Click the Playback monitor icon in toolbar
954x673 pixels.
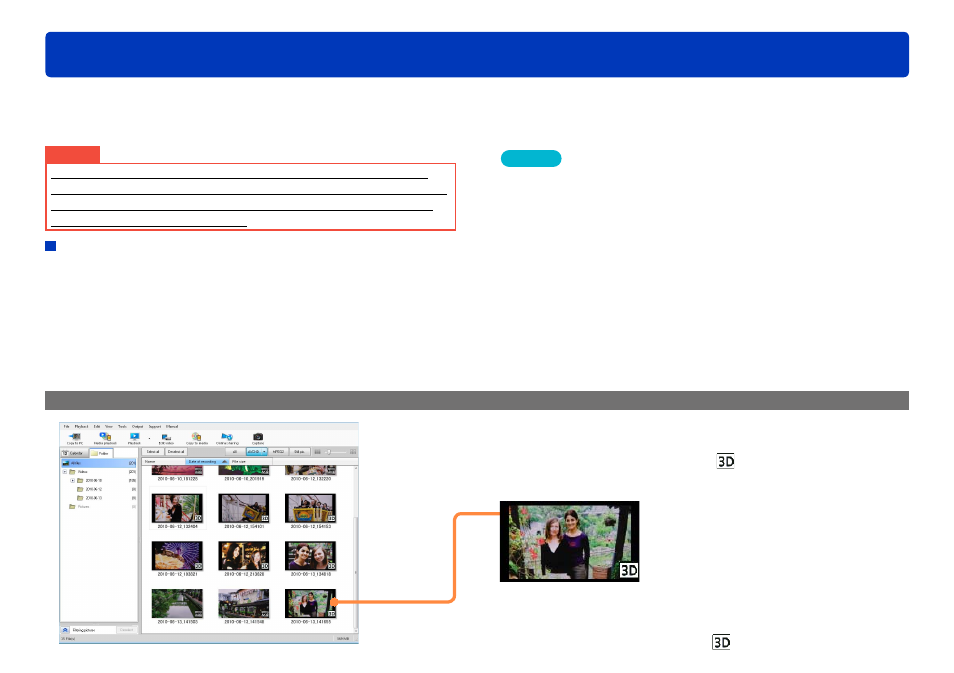134,437
